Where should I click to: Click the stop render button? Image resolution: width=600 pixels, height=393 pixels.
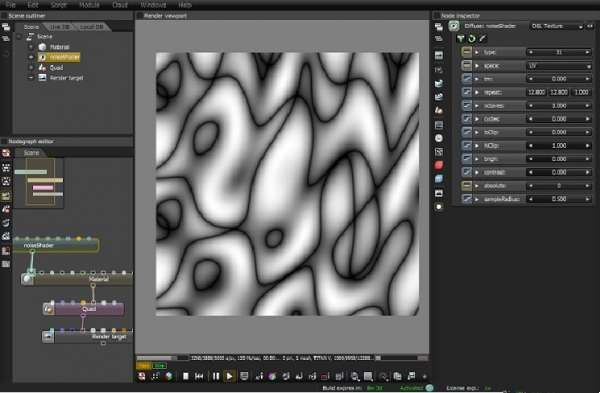click(186, 376)
